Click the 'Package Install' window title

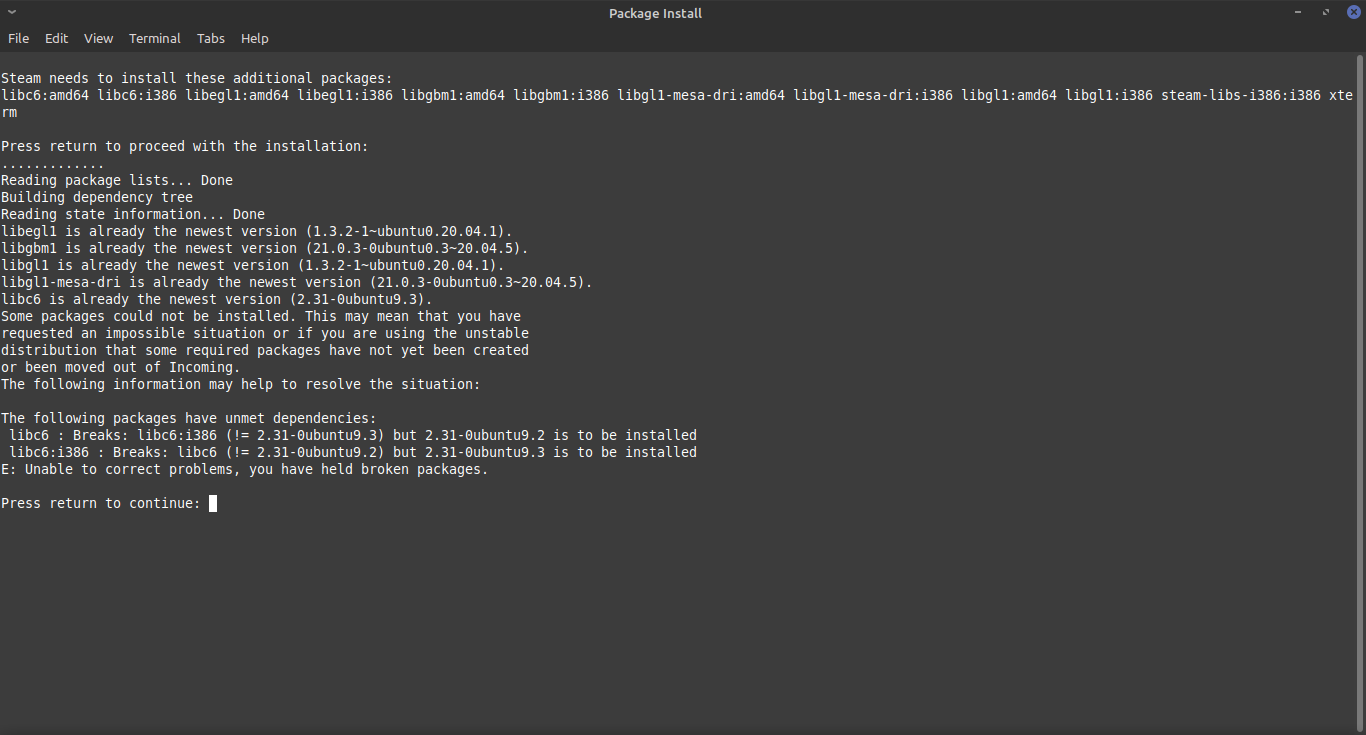coord(655,13)
